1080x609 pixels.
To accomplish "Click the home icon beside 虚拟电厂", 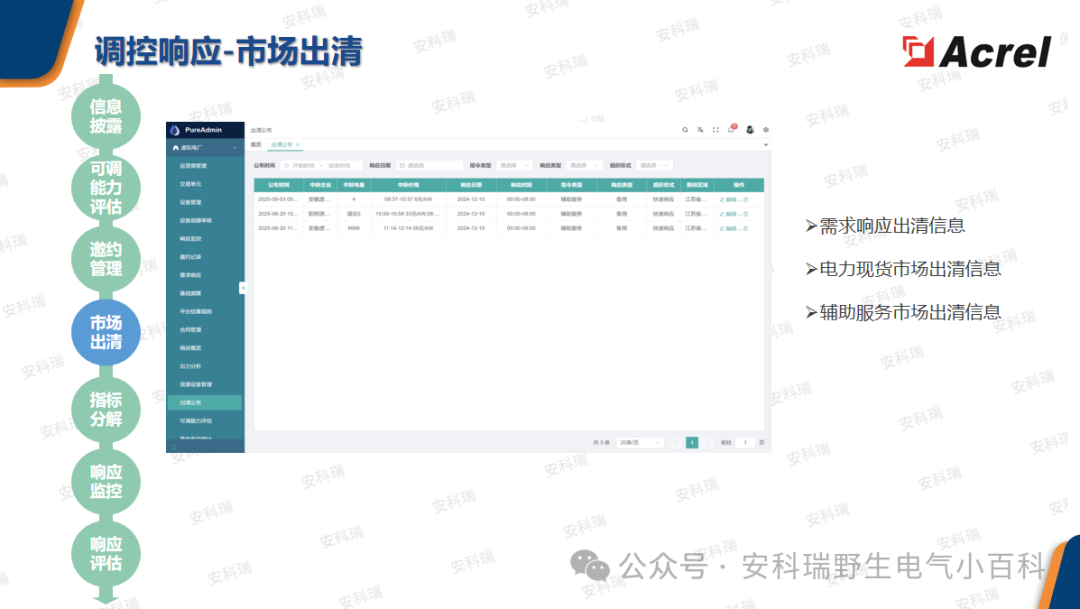I will [x=175, y=147].
